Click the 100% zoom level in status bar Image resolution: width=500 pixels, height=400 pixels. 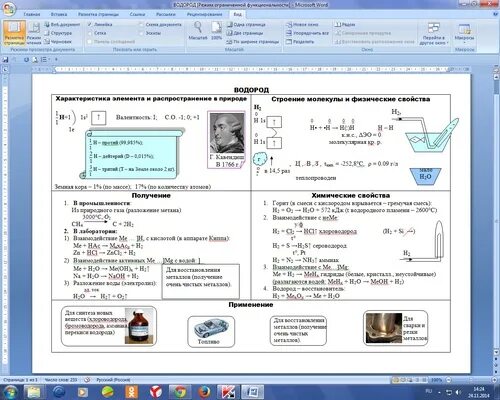(436, 380)
